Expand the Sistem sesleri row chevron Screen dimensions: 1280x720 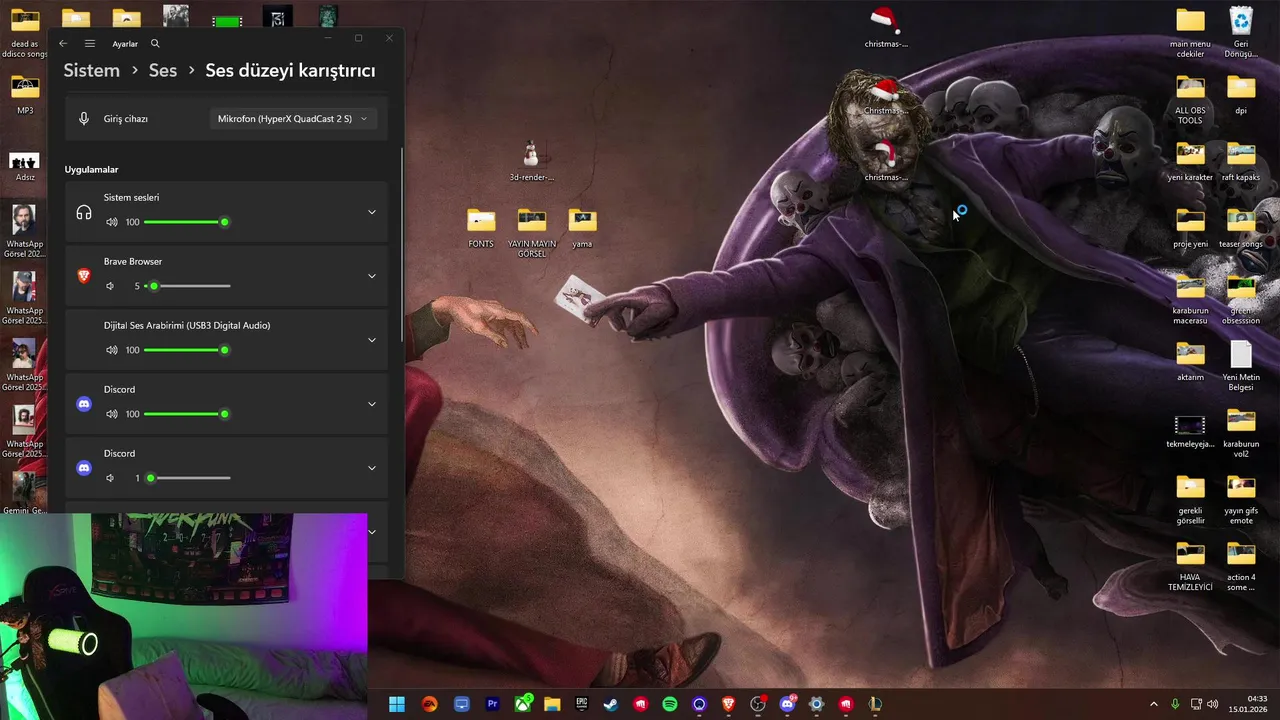click(372, 212)
